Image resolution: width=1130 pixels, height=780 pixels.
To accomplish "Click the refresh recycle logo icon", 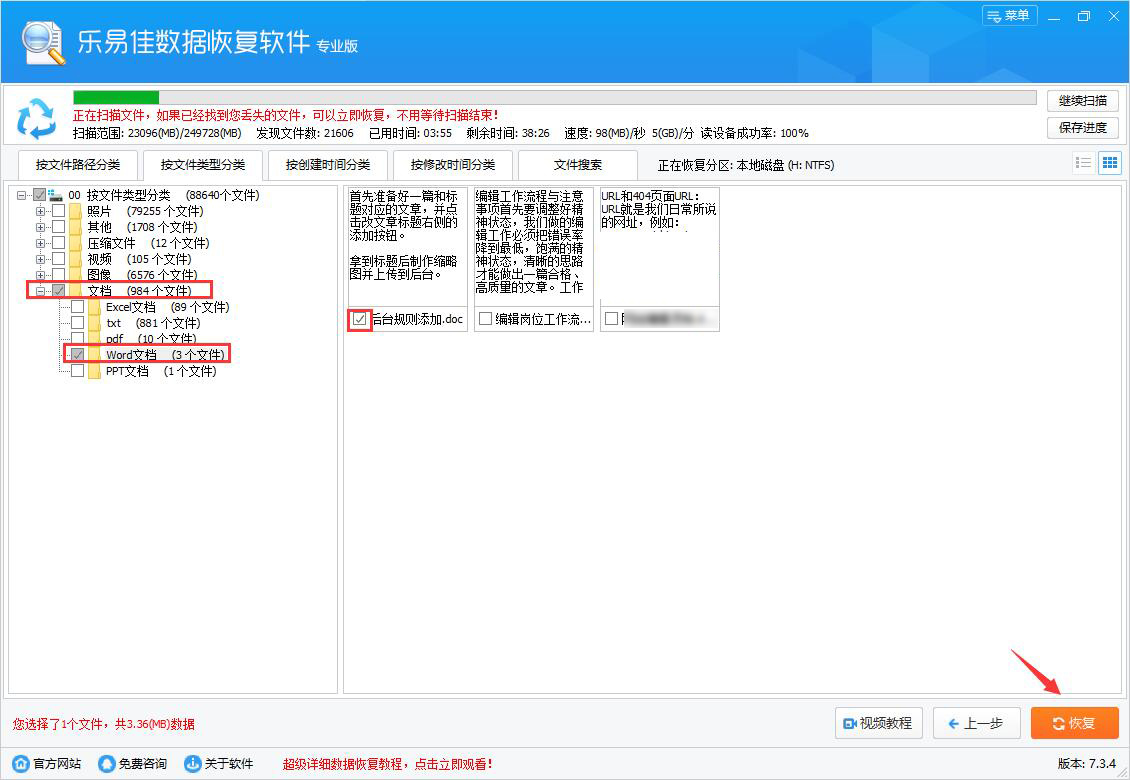I will point(37,119).
